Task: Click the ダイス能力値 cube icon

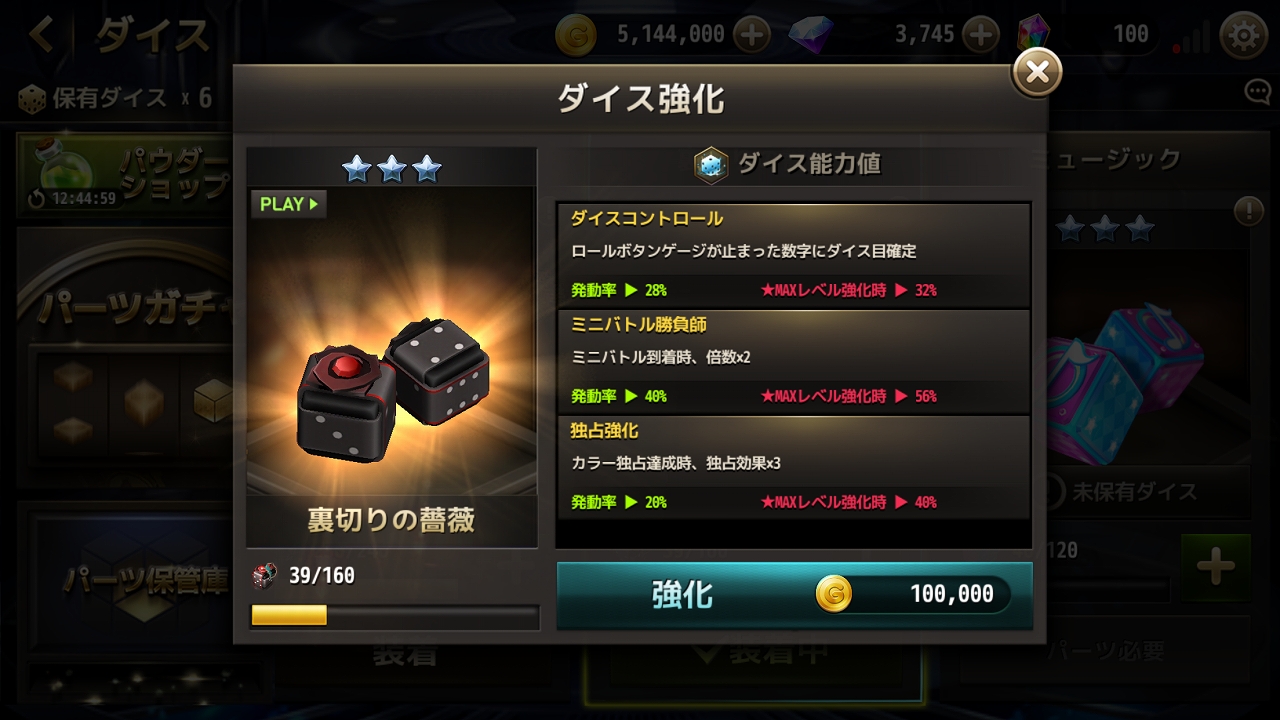Action: 711,165
